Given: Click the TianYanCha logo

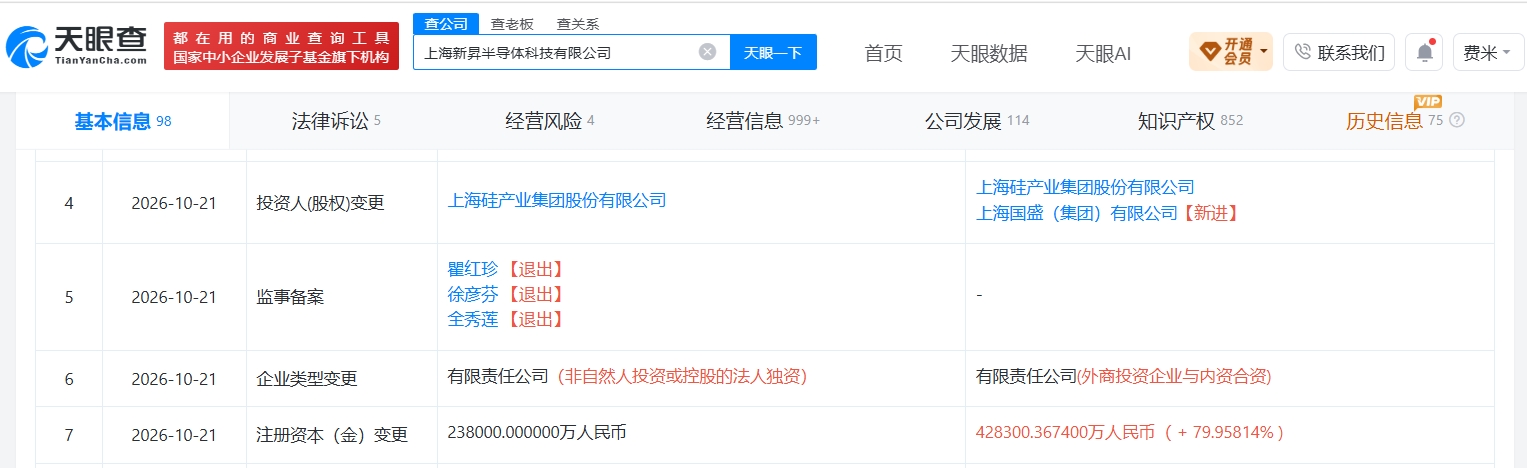Looking at the screenshot, I should point(77,45).
